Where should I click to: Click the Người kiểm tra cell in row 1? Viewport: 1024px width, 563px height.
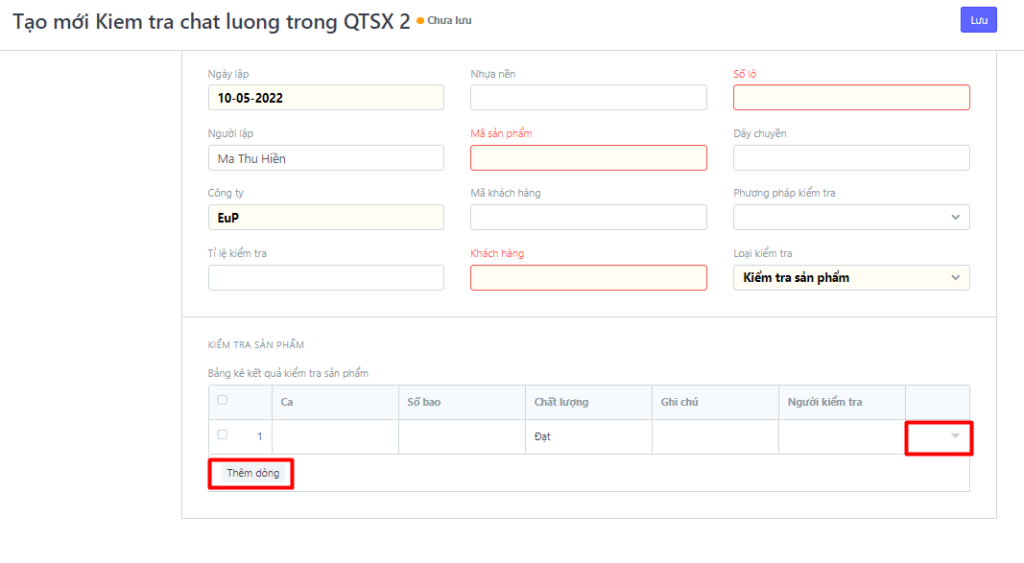841,437
